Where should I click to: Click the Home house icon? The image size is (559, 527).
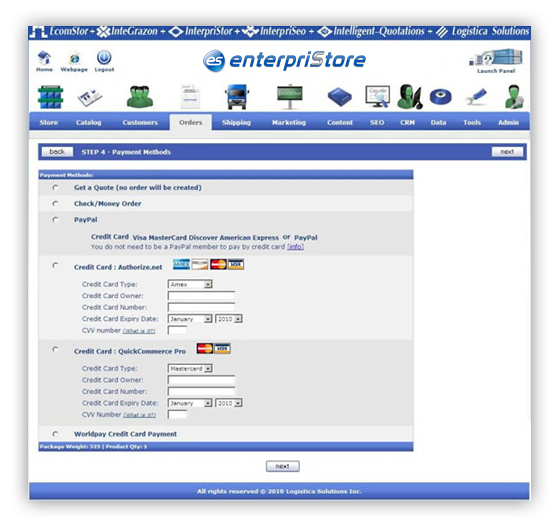(x=44, y=58)
